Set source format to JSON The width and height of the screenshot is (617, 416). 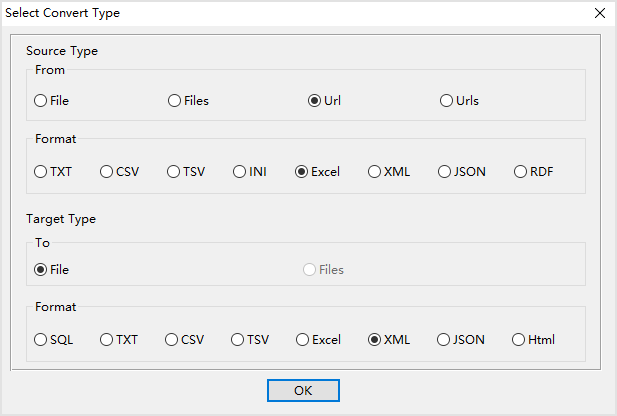tap(445, 172)
